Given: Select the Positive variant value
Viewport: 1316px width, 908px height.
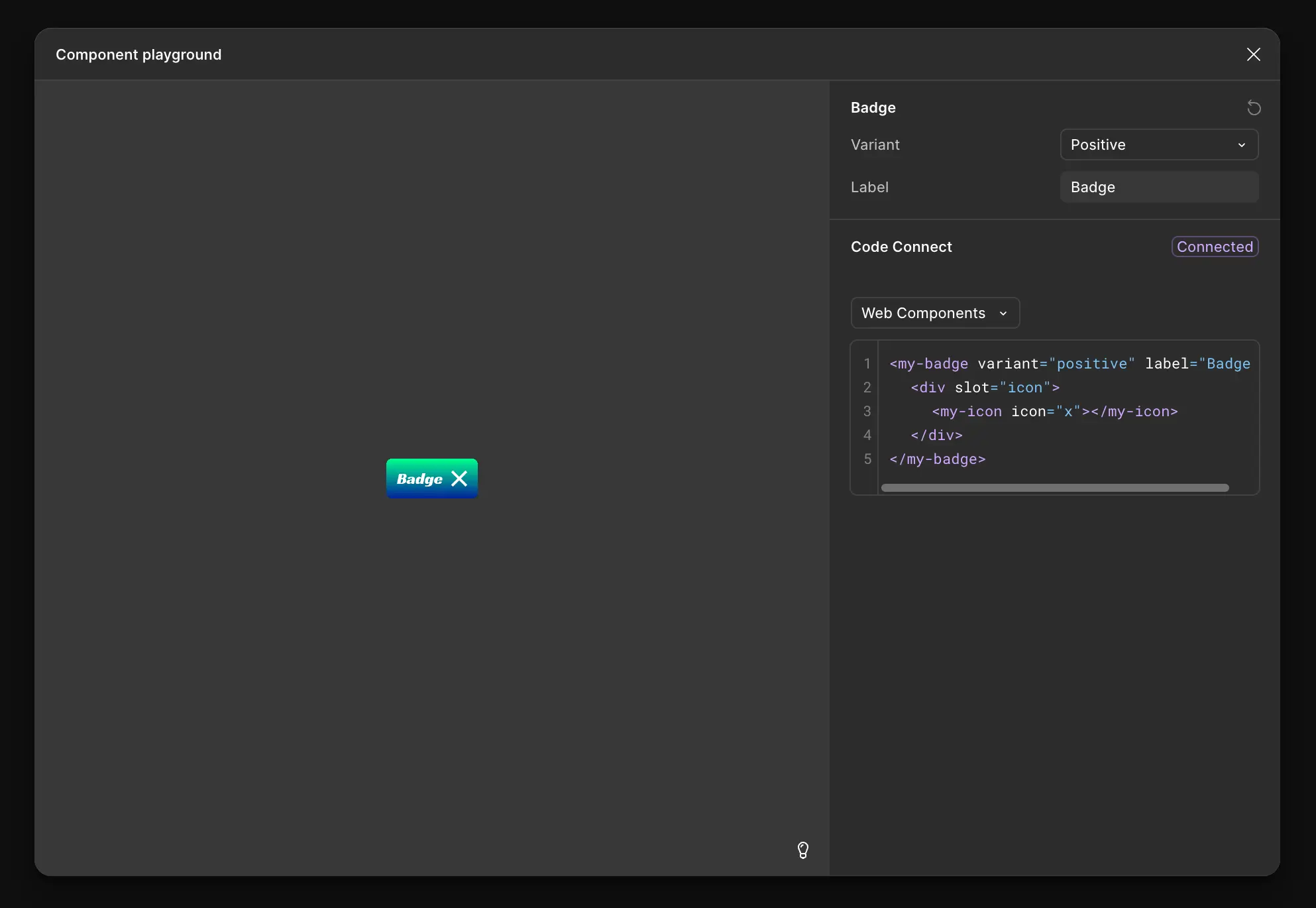Looking at the screenshot, I should [x=1099, y=144].
